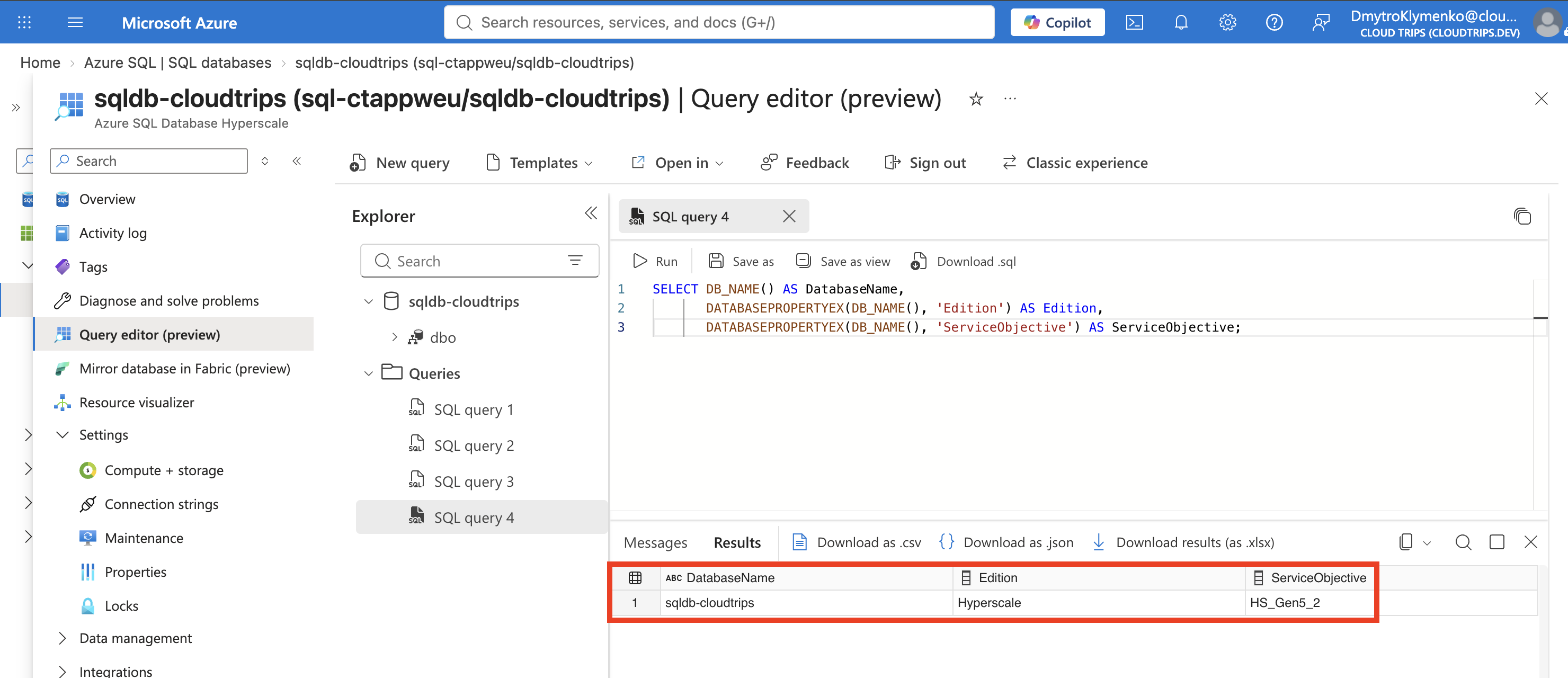Close the SQL query 4 tab
This screenshot has height=678, width=1568.
point(789,216)
